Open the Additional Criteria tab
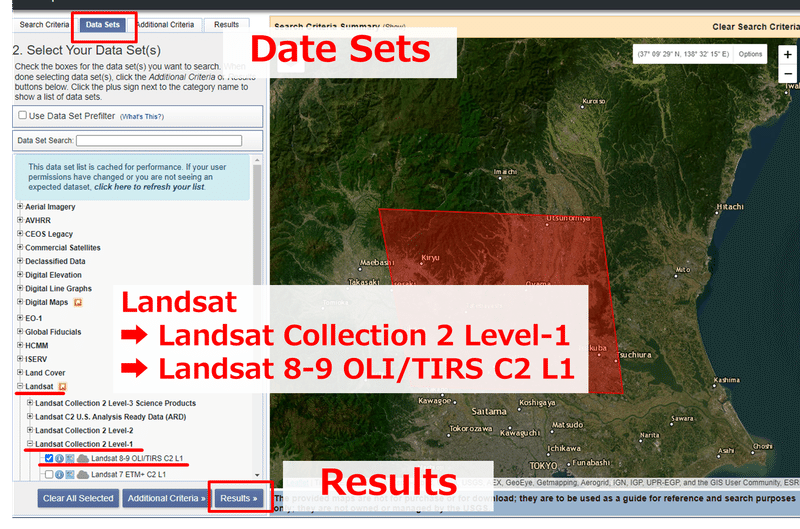800x529 pixels. 165,24
